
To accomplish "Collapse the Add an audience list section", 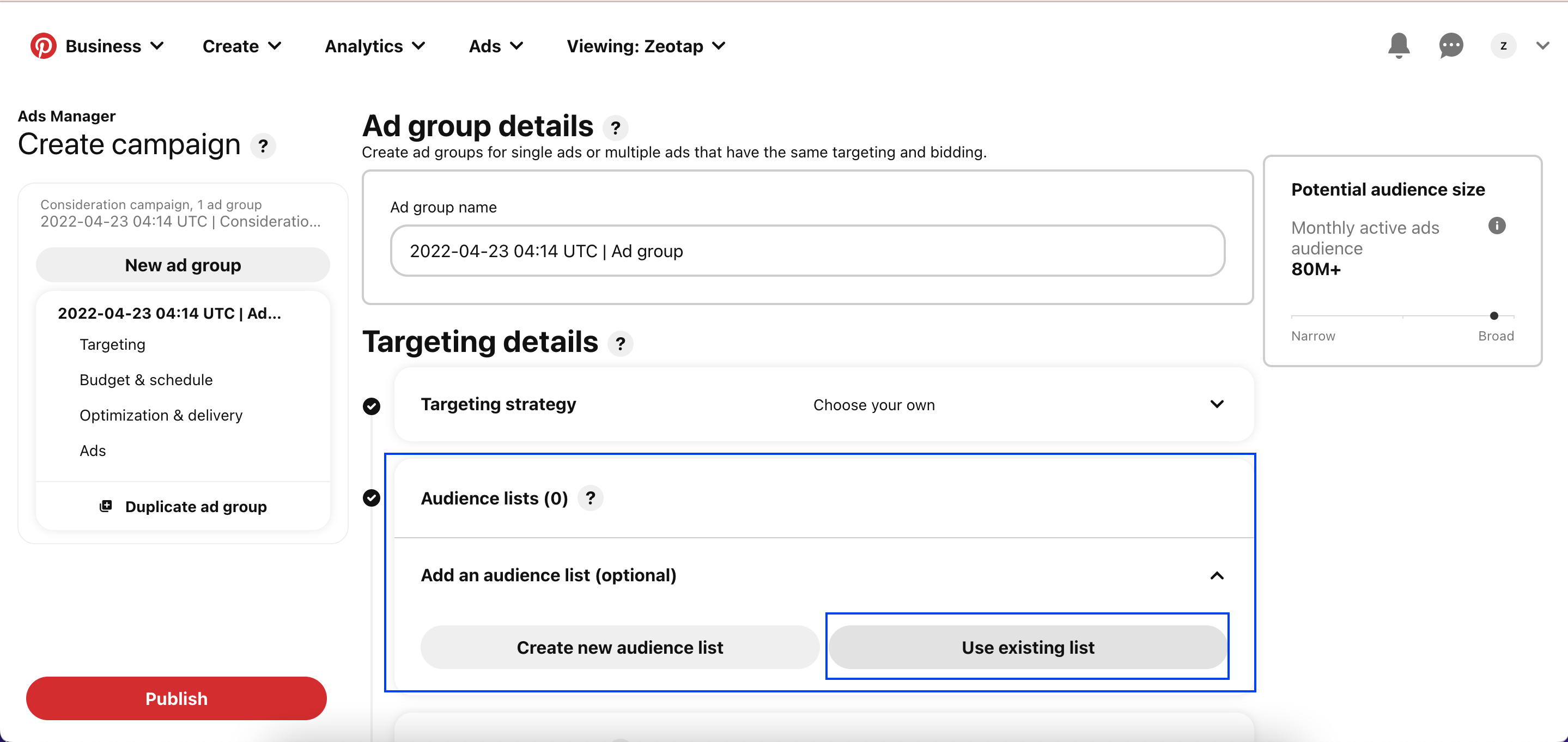I will click(x=1217, y=575).
